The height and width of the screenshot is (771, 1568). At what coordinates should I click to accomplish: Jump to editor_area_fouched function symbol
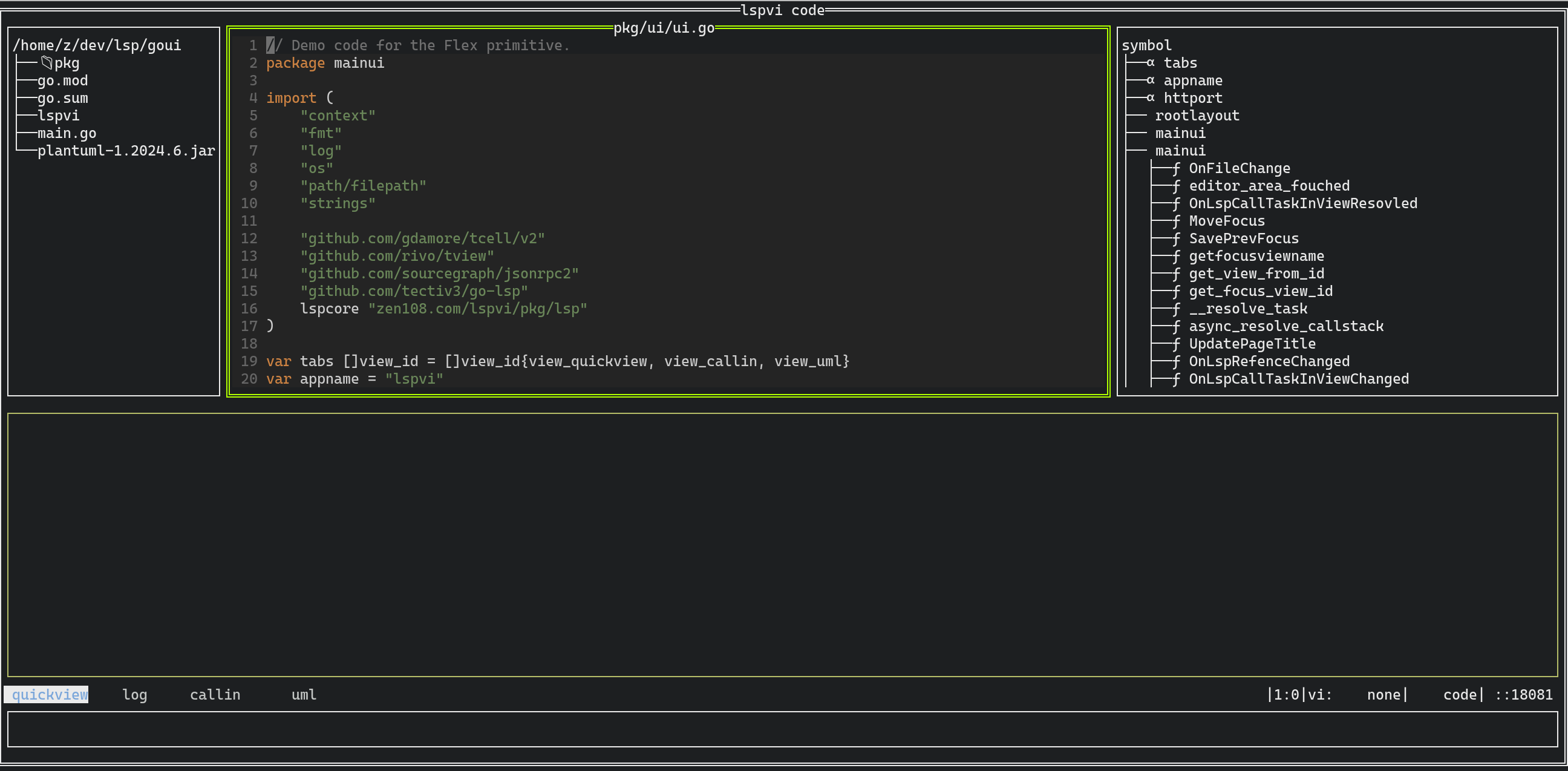pos(1269,186)
